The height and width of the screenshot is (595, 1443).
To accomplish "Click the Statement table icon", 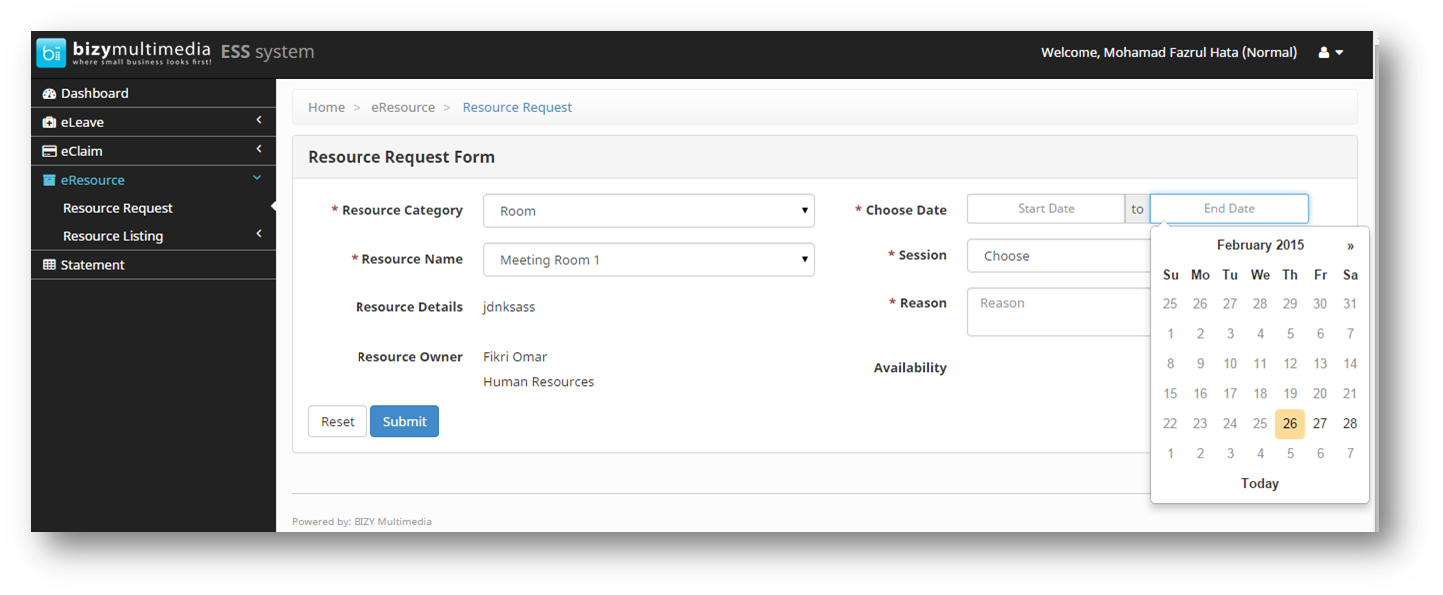I will click(x=49, y=265).
